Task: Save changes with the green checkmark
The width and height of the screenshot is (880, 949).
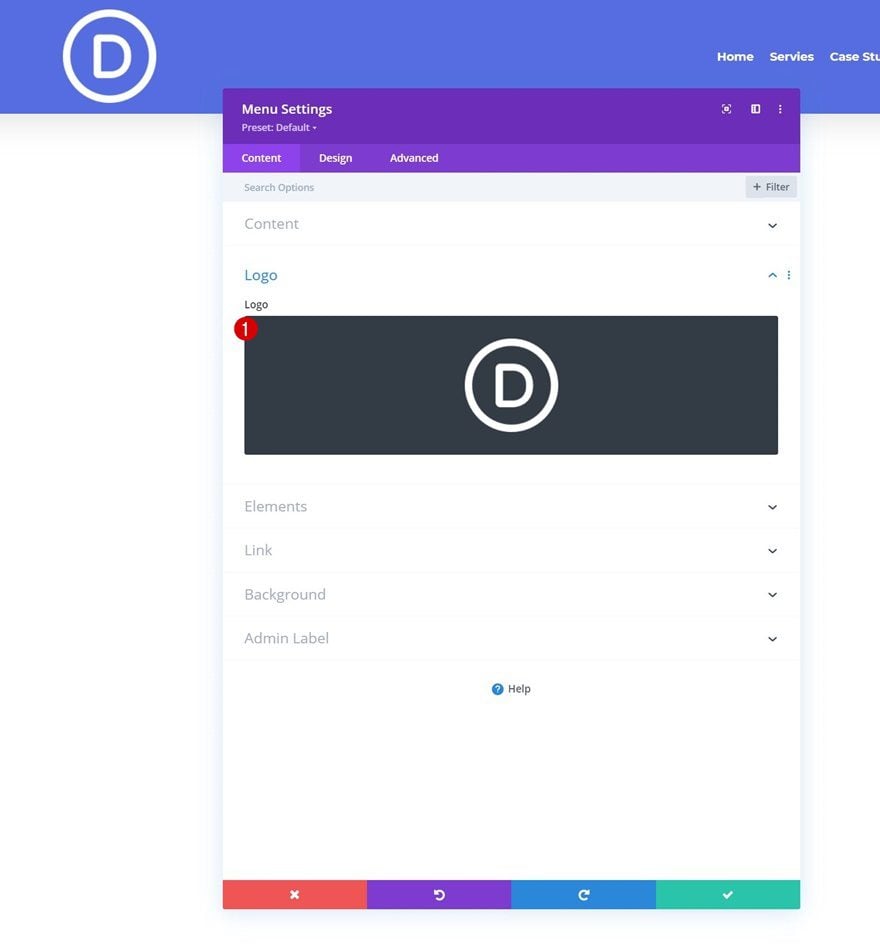Action: [x=728, y=895]
